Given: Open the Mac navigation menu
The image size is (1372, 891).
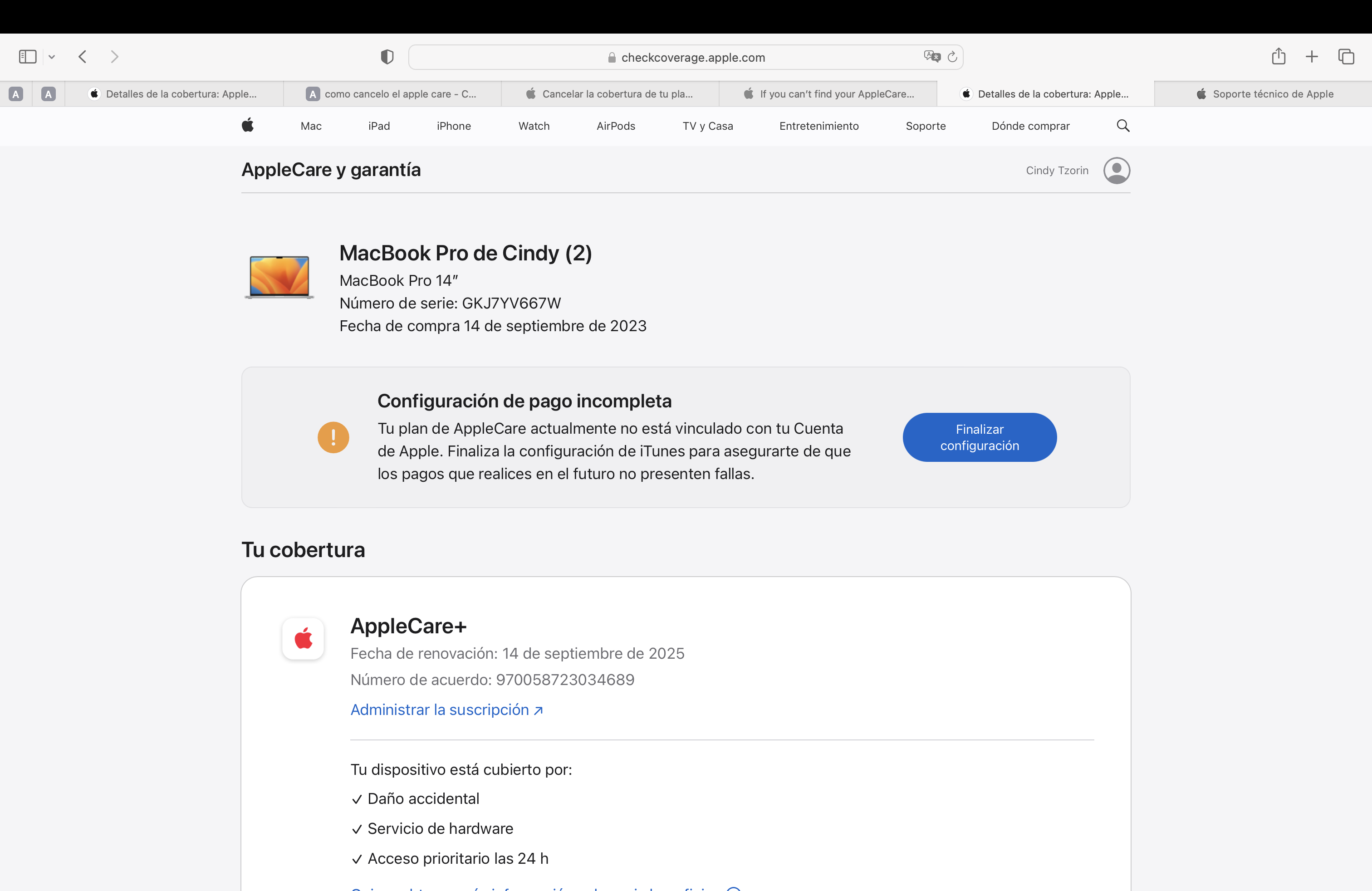Looking at the screenshot, I should coord(311,126).
